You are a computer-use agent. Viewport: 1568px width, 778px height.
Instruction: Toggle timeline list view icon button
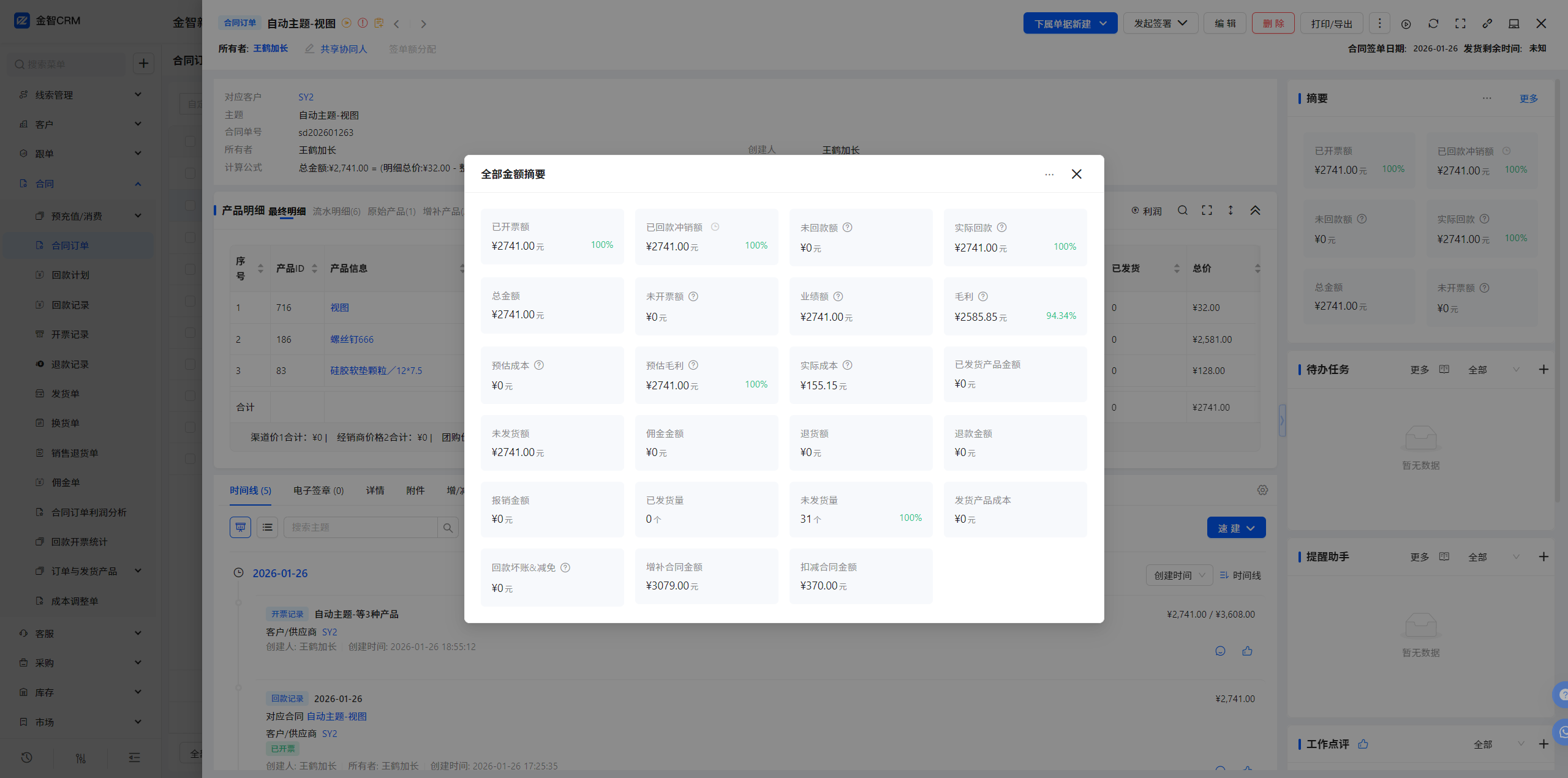point(267,527)
